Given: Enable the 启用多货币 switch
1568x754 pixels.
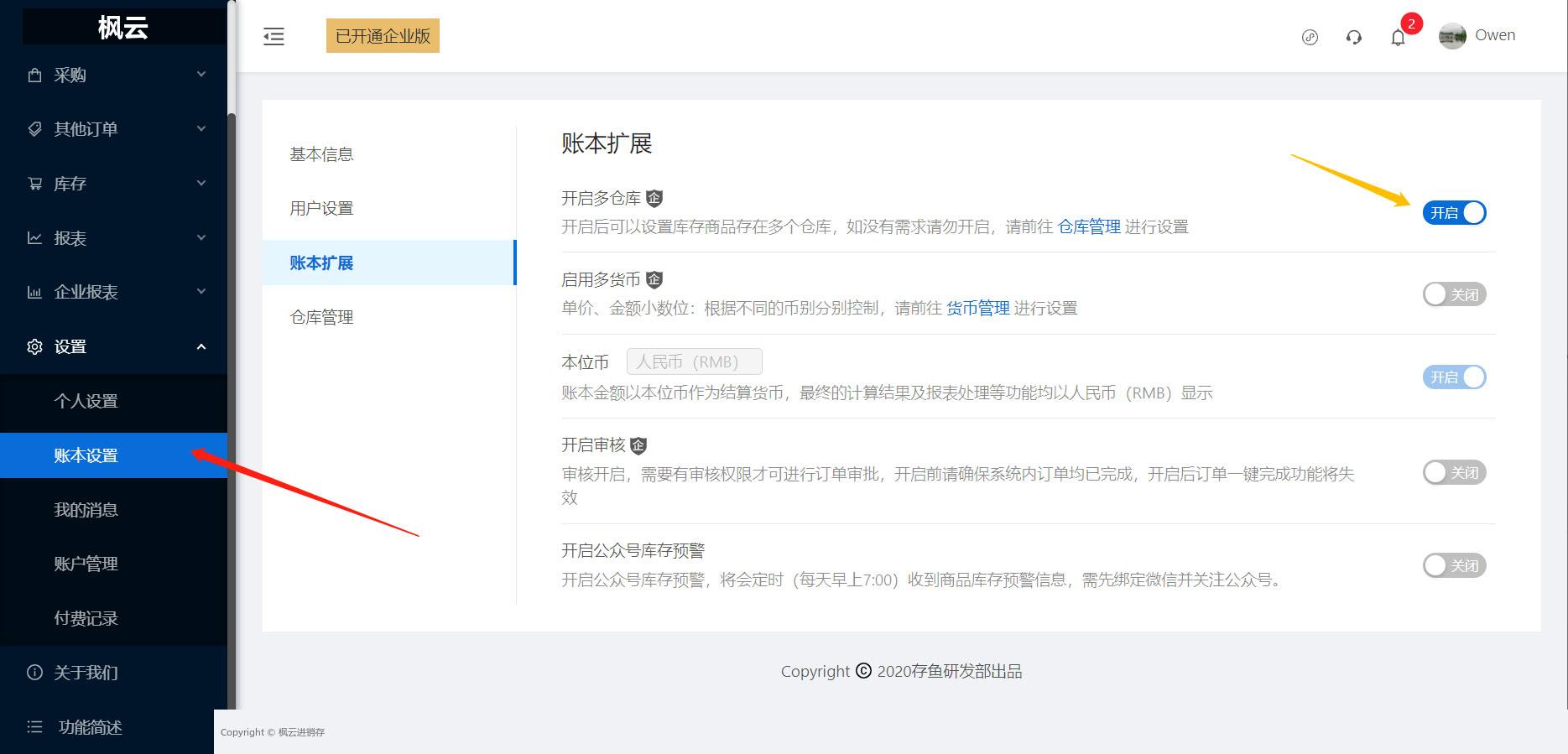Looking at the screenshot, I should click(1454, 294).
